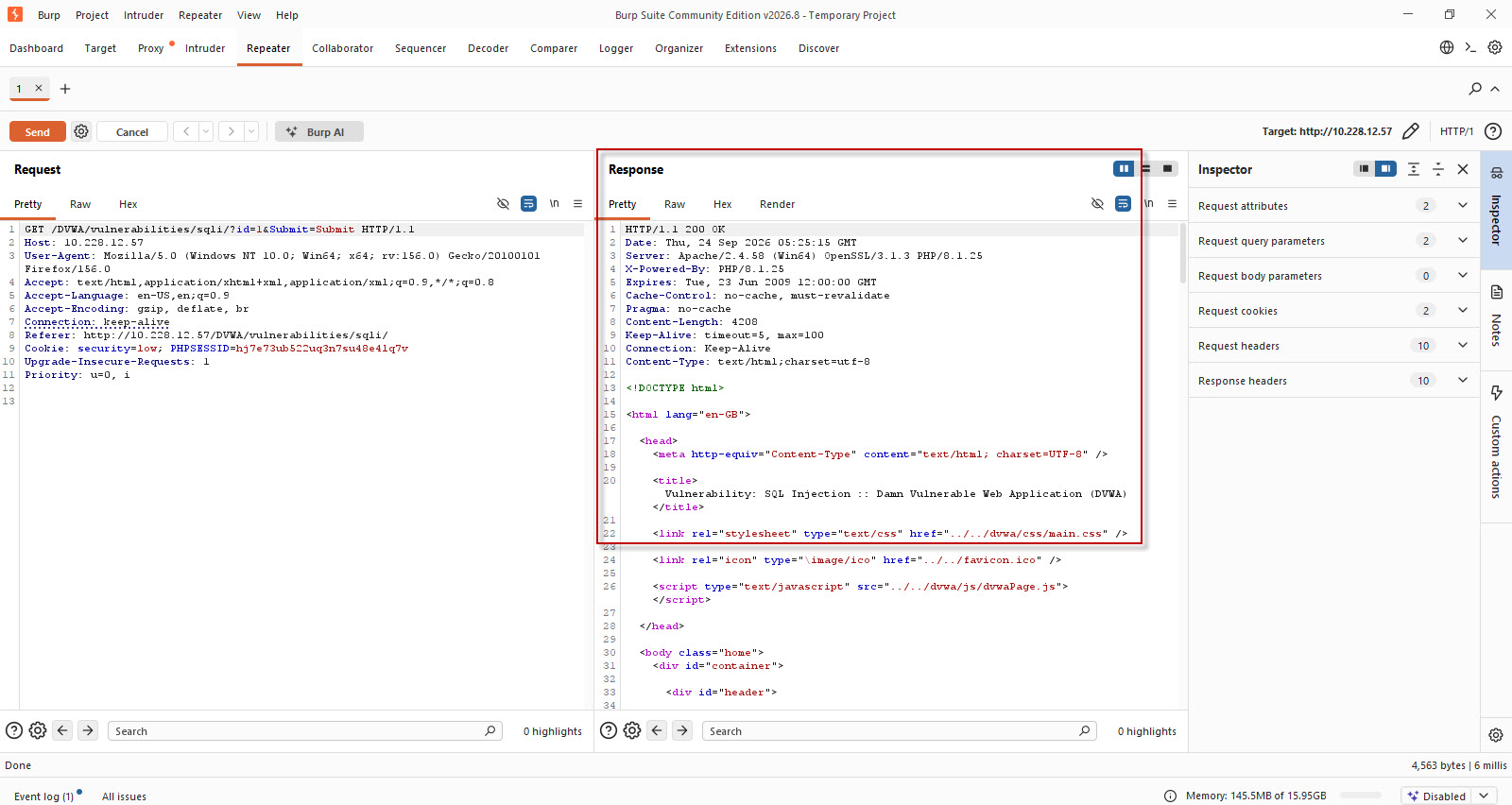The width and height of the screenshot is (1512, 805).
Task: Close Repeater tab 1
Action: 39,88
